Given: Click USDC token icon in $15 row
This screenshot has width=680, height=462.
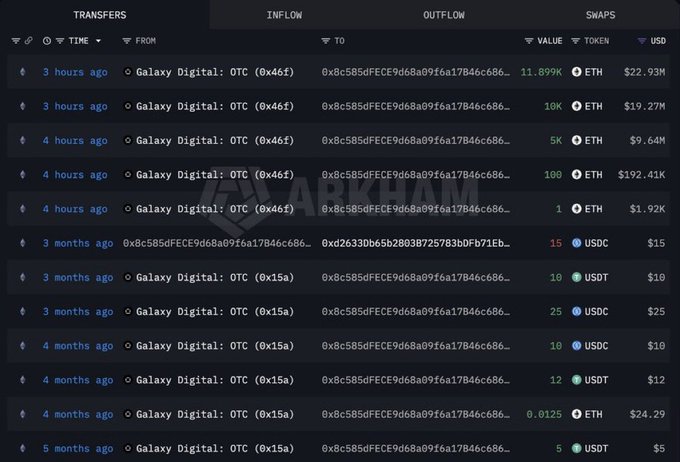Looking at the screenshot, I should [x=576, y=243].
